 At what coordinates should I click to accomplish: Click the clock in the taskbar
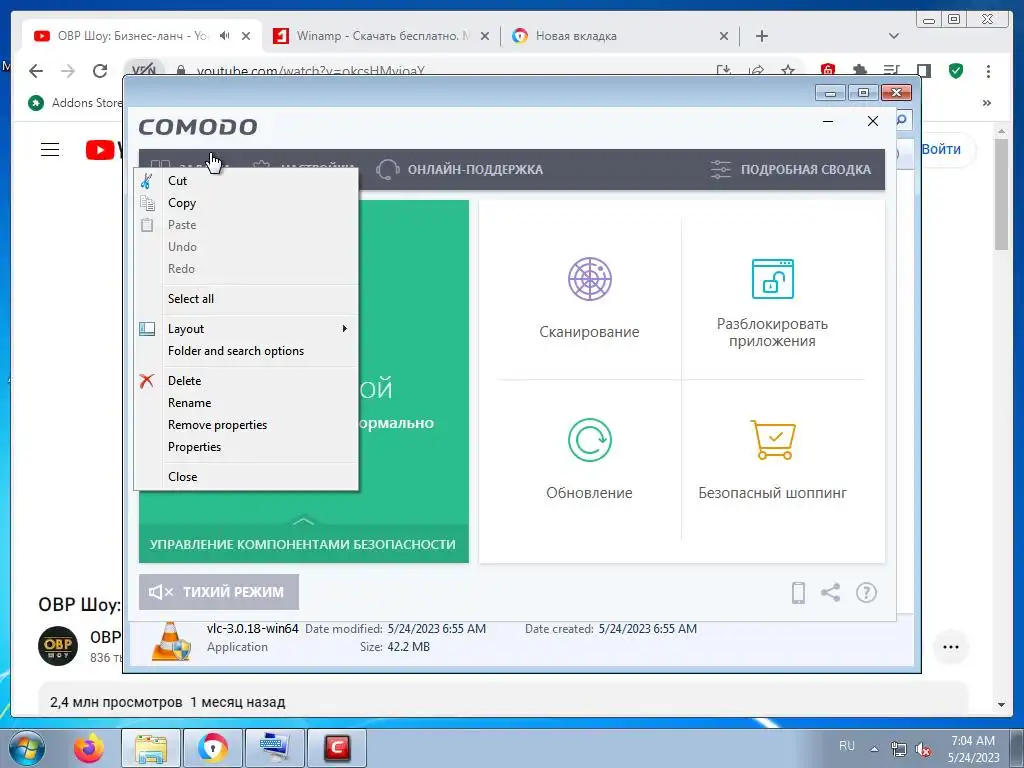click(973, 749)
